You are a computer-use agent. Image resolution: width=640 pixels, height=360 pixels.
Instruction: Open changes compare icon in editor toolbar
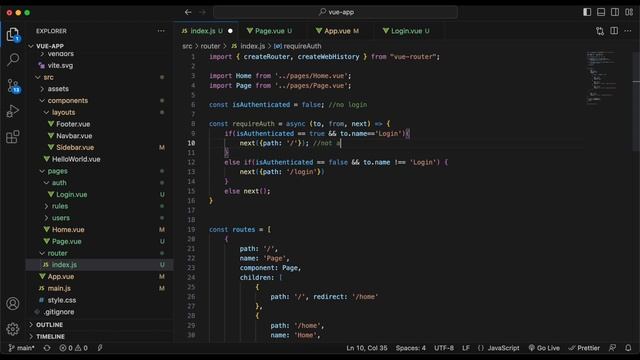click(600, 31)
